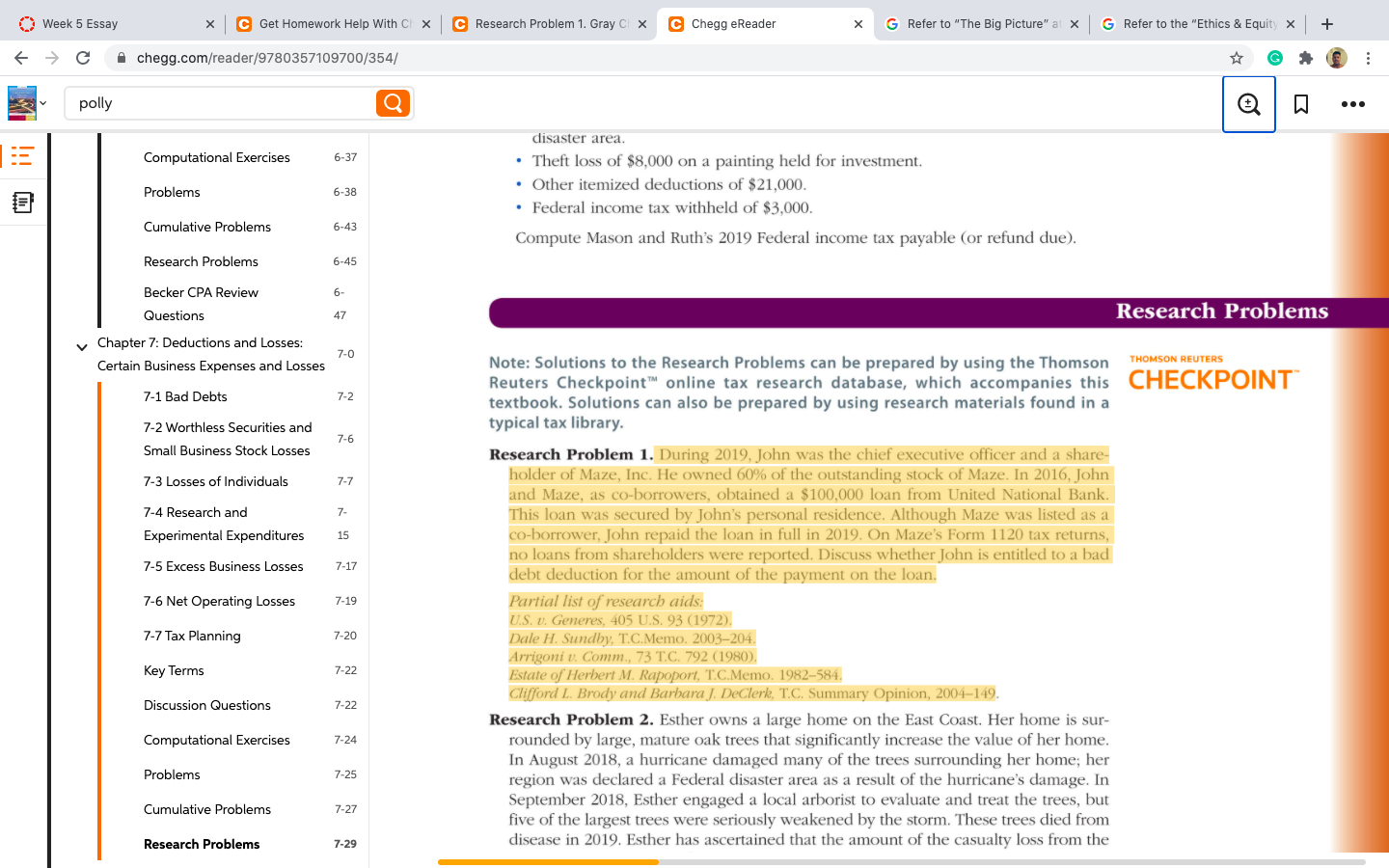View site security lock icon
The height and width of the screenshot is (868, 1389).
click(x=121, y=58)
